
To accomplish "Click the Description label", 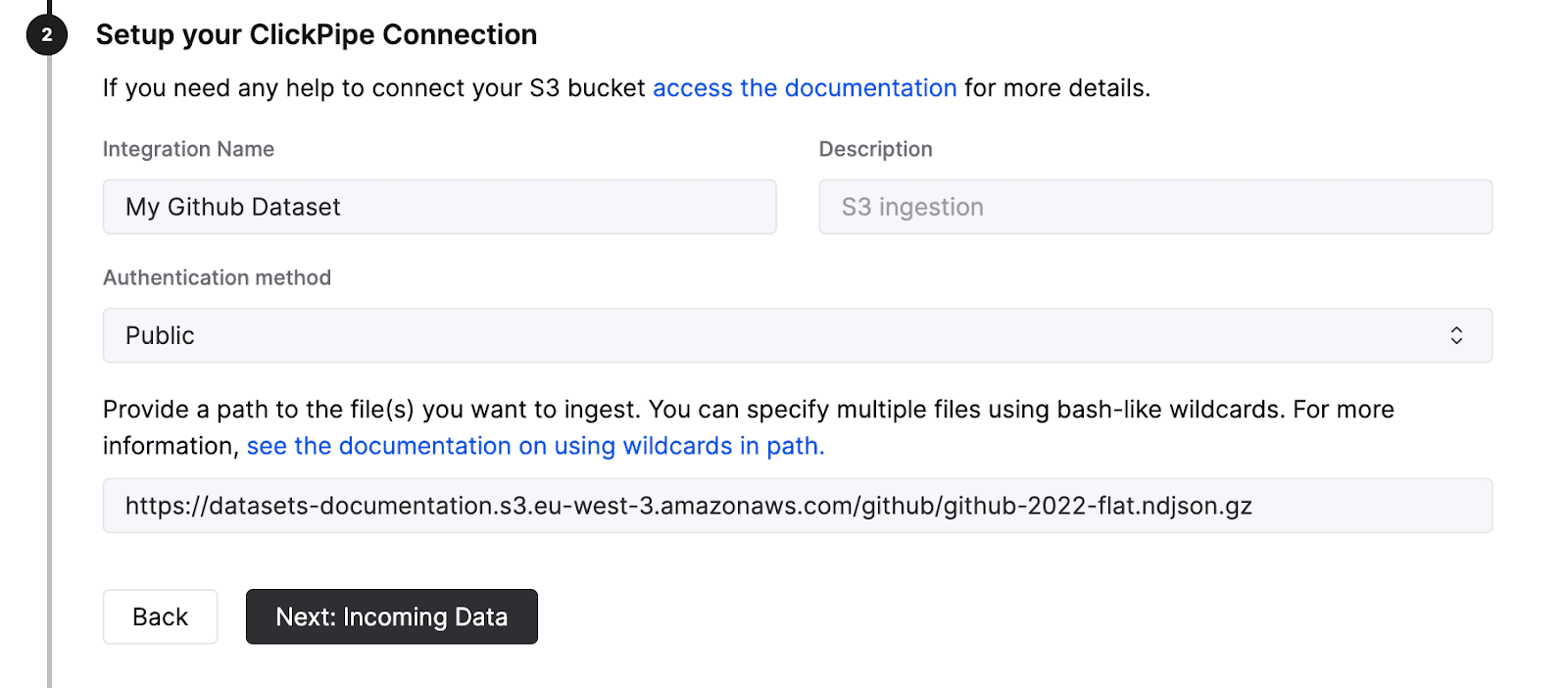I will point(875,149).
